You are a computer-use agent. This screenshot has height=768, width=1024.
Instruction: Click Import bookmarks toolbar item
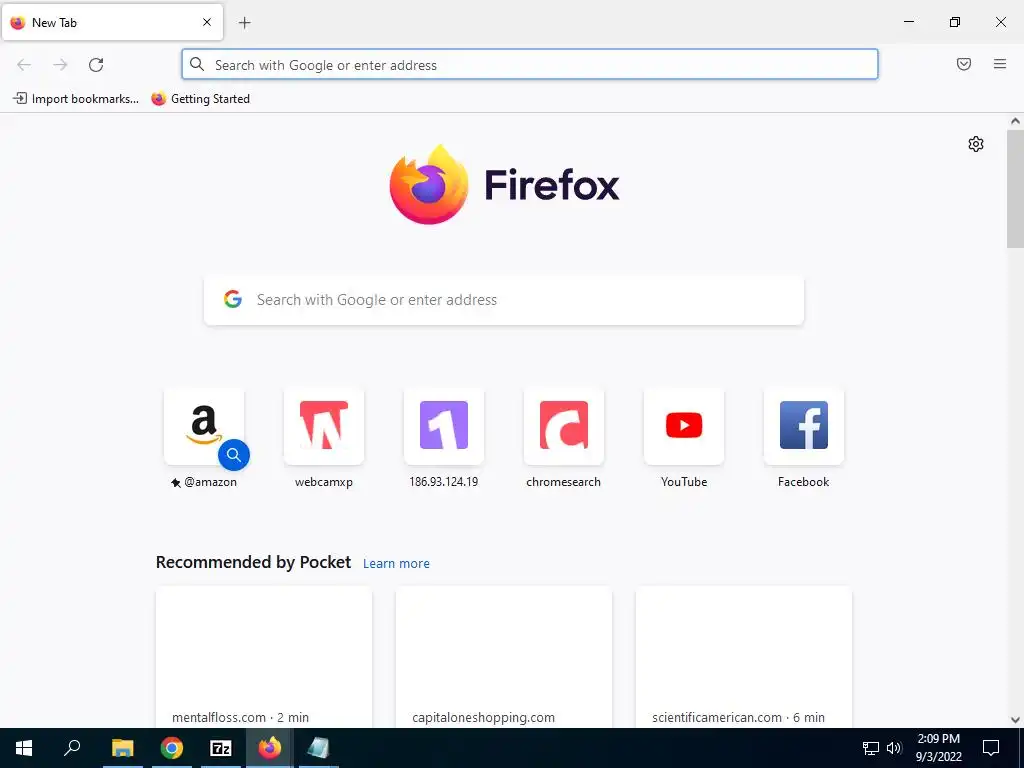(x=76, y=99)
